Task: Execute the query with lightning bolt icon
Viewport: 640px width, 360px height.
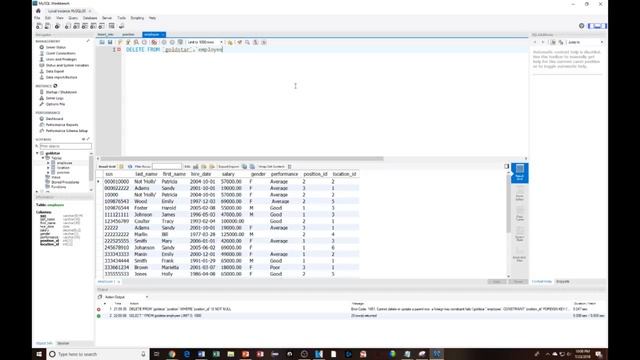Action: [x=120, y=42]
